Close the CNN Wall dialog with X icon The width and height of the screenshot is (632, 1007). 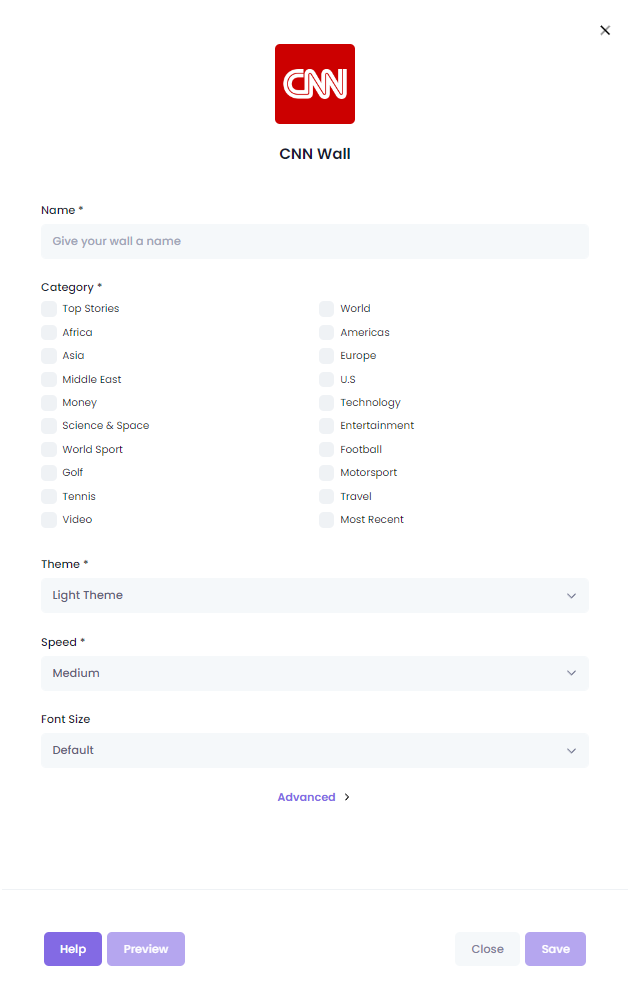(x=604, y=30)
